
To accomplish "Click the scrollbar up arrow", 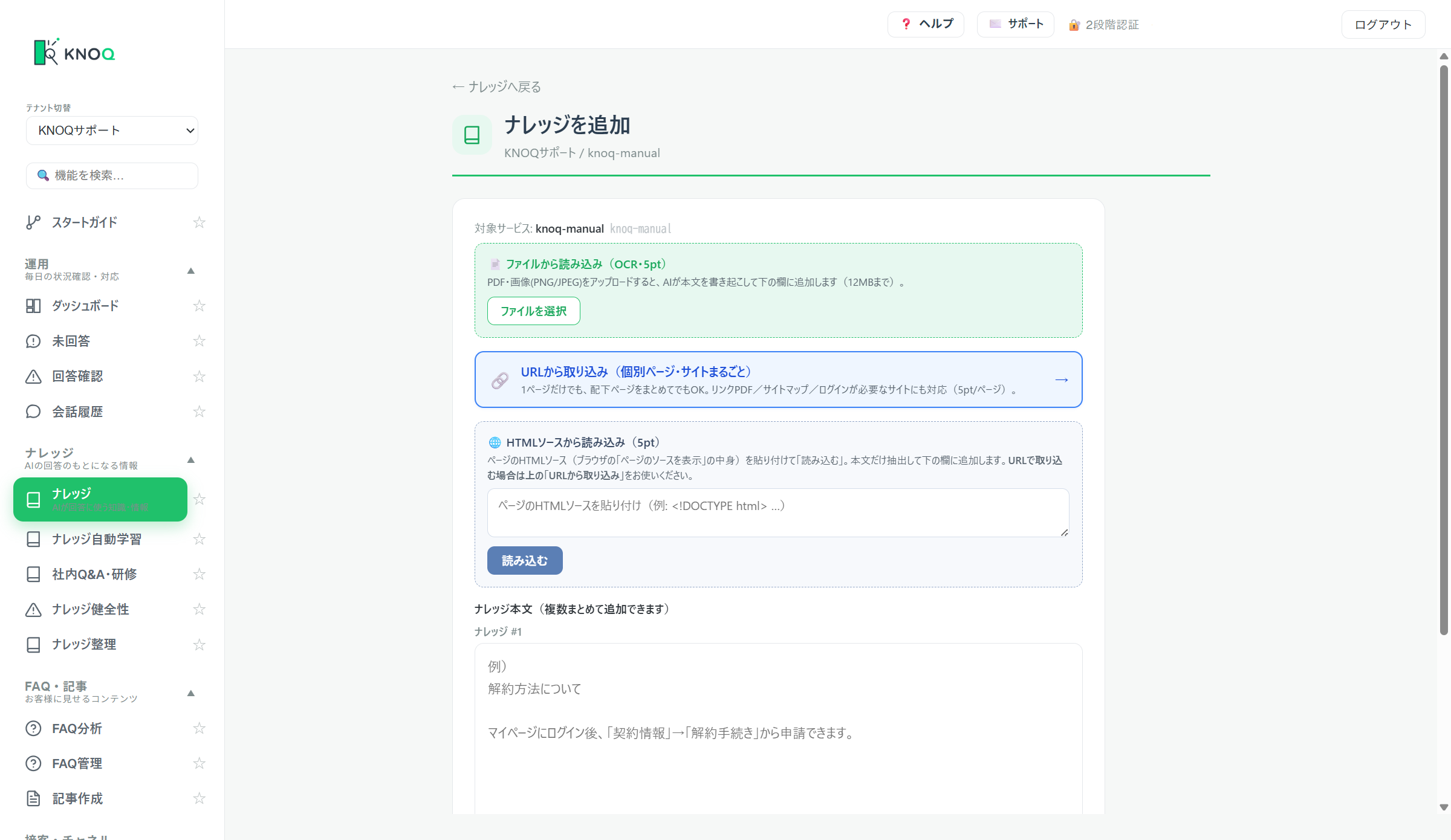I will pos(1444,56).
